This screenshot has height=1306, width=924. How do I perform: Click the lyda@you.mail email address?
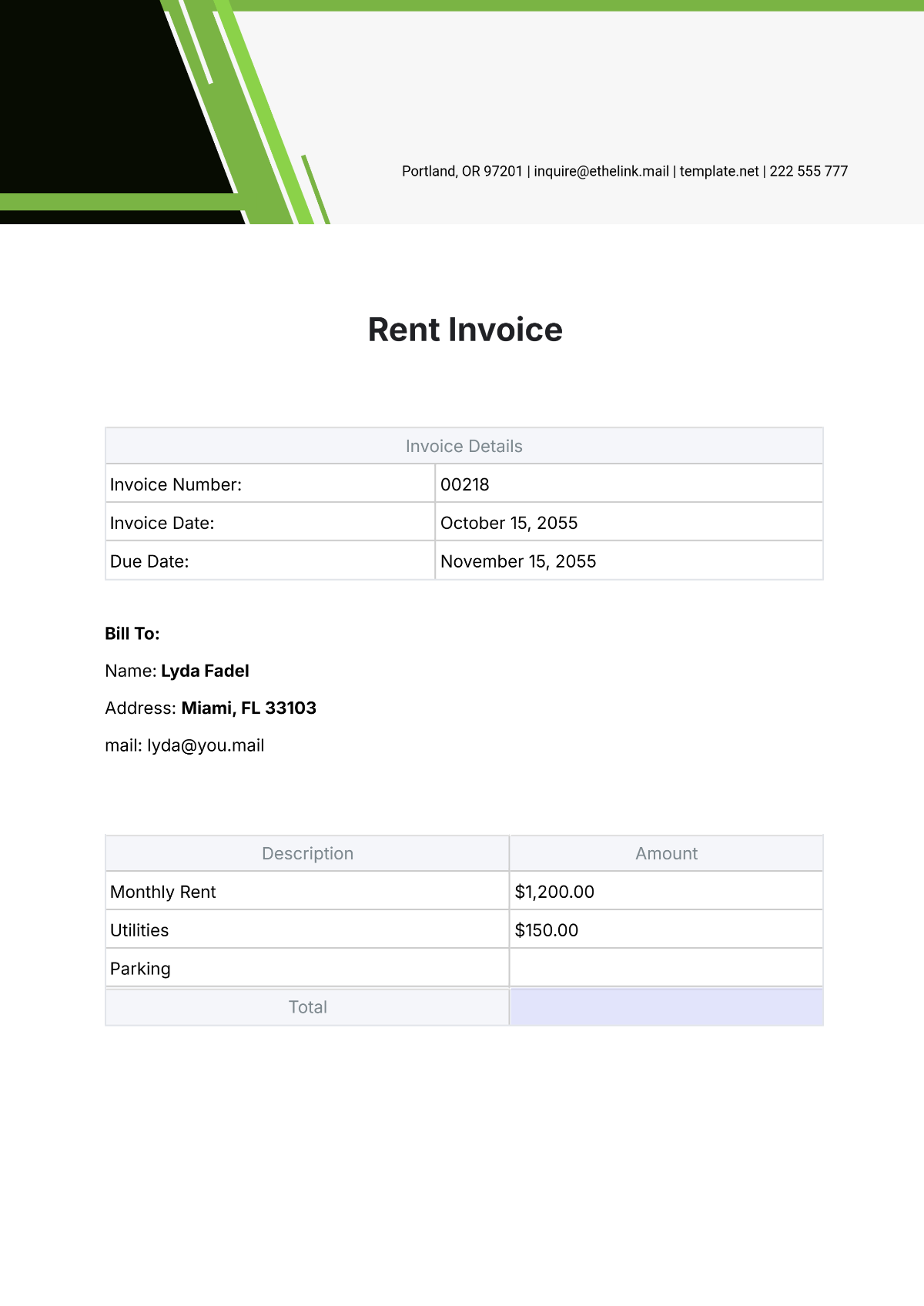(x=205, y=745)
